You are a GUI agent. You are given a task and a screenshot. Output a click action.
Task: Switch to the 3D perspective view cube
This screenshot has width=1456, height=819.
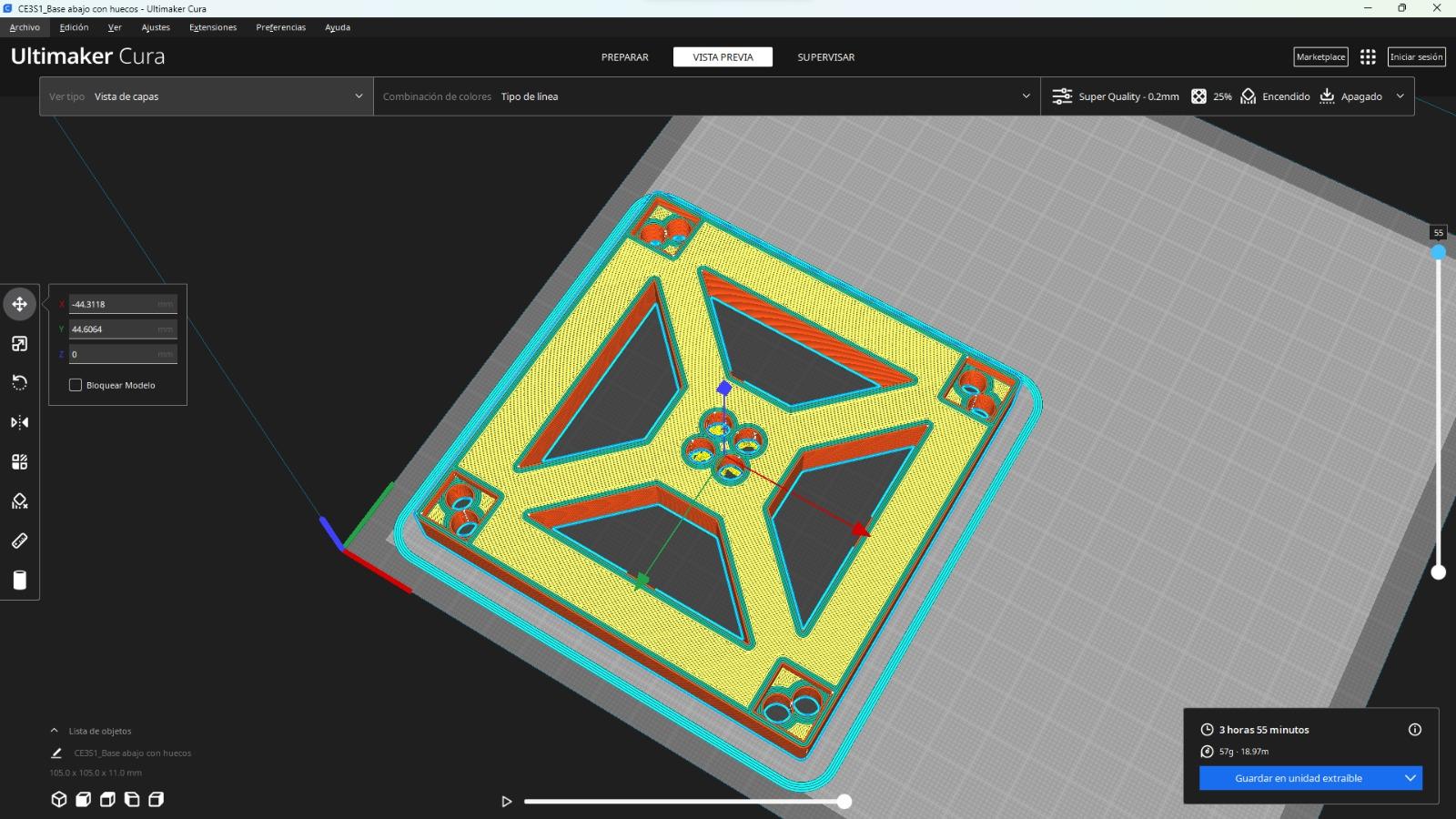(59, 800)
